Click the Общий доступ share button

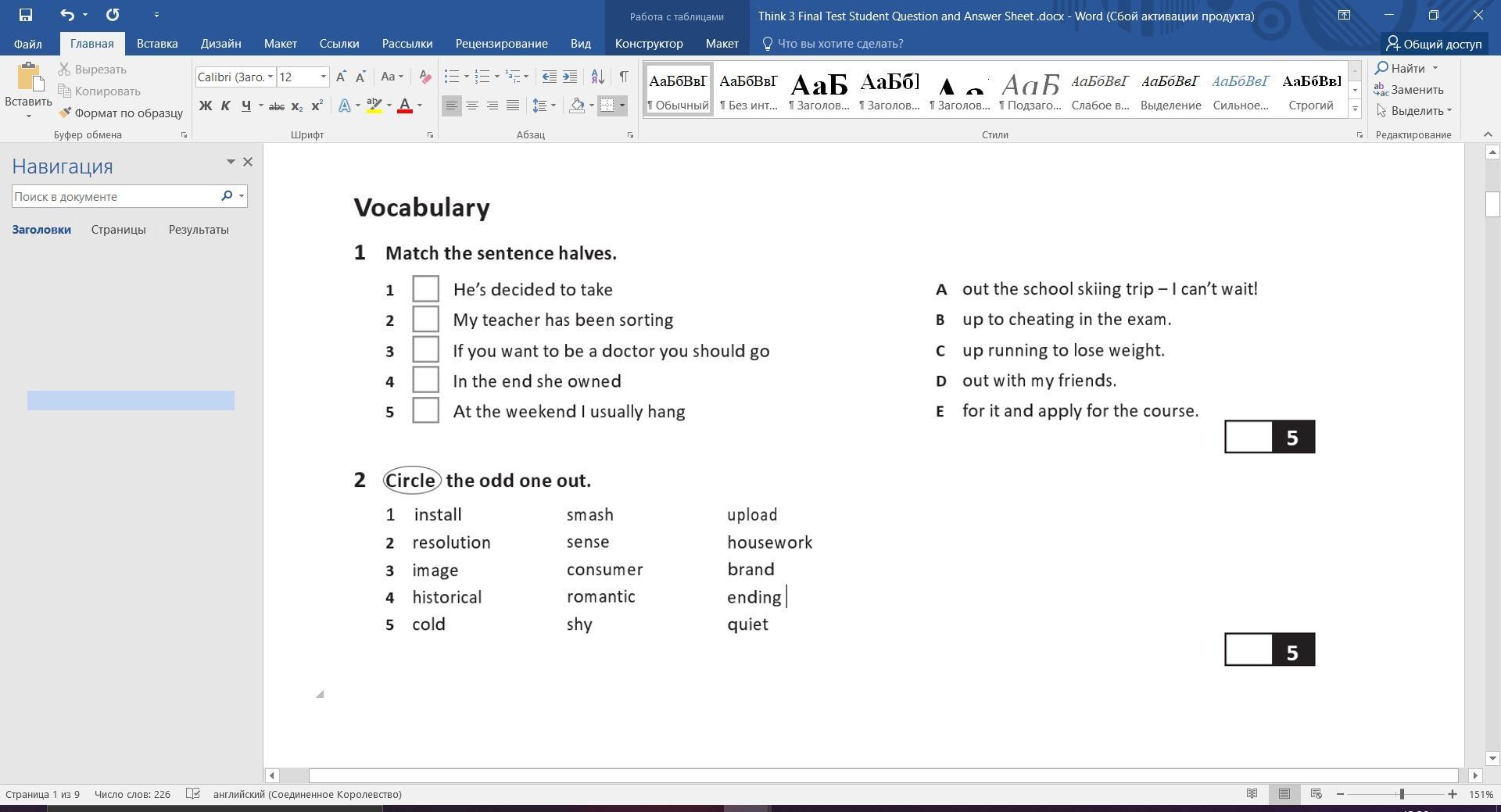point(1434,44)
